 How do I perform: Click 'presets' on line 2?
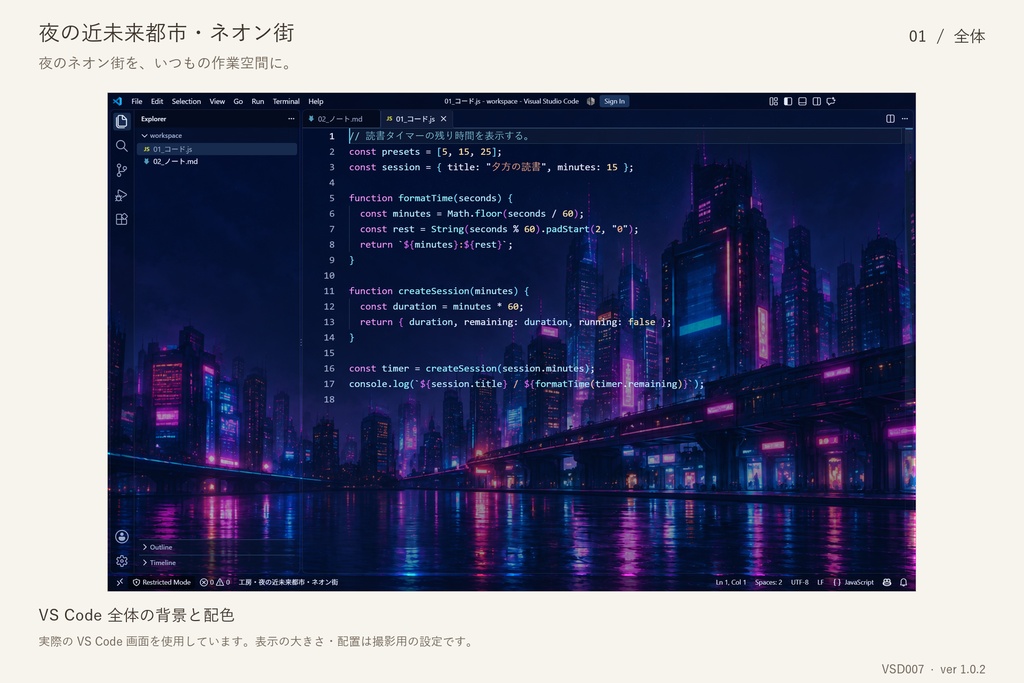click(x=400, y=151)
